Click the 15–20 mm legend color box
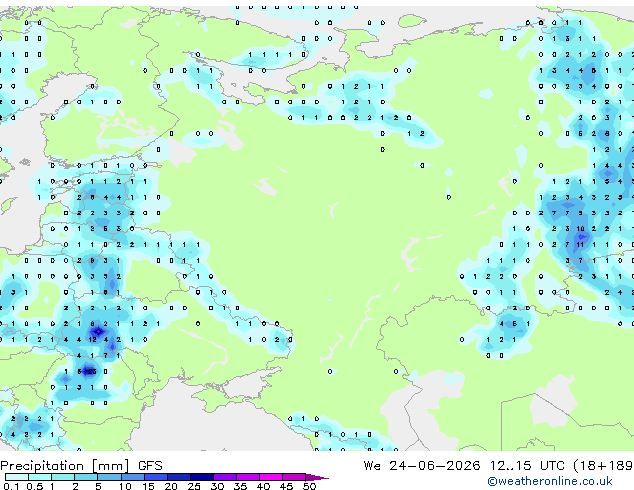 [155, 477]
